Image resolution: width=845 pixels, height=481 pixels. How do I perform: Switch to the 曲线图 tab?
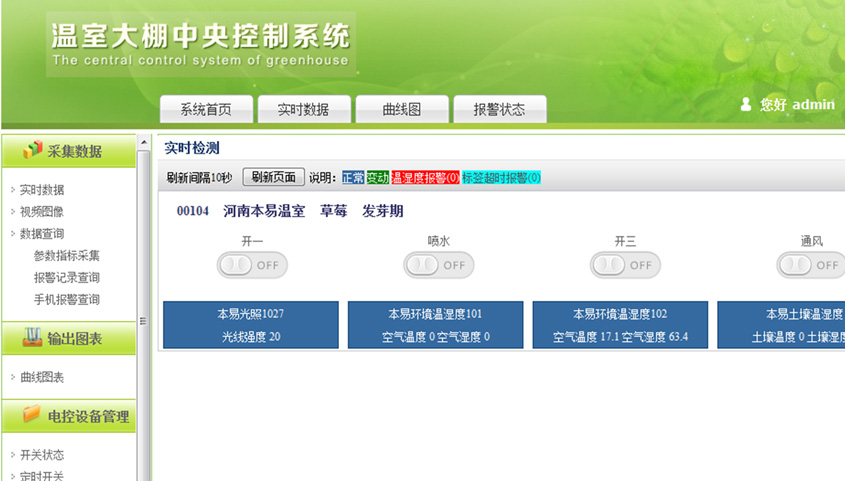coord(401,110)
